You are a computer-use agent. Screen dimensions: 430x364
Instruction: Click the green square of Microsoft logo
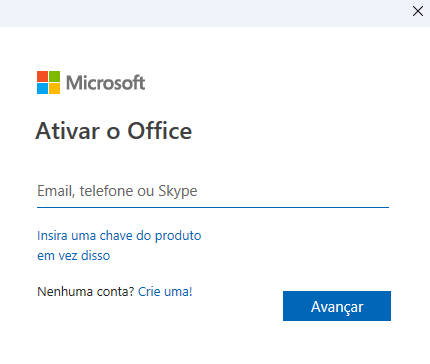tap(55, 76)
